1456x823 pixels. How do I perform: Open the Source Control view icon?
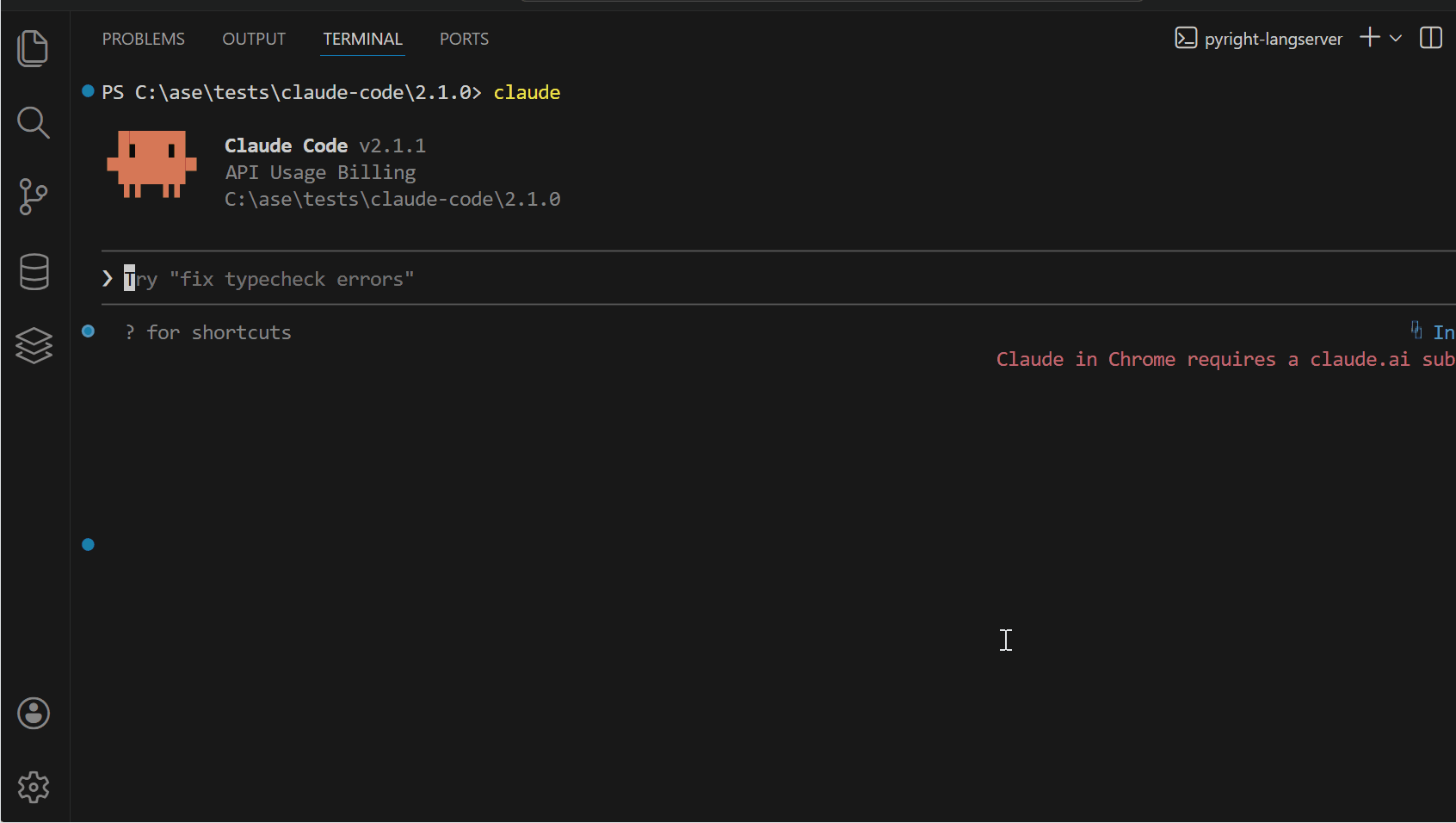click(x=34, y=197)
